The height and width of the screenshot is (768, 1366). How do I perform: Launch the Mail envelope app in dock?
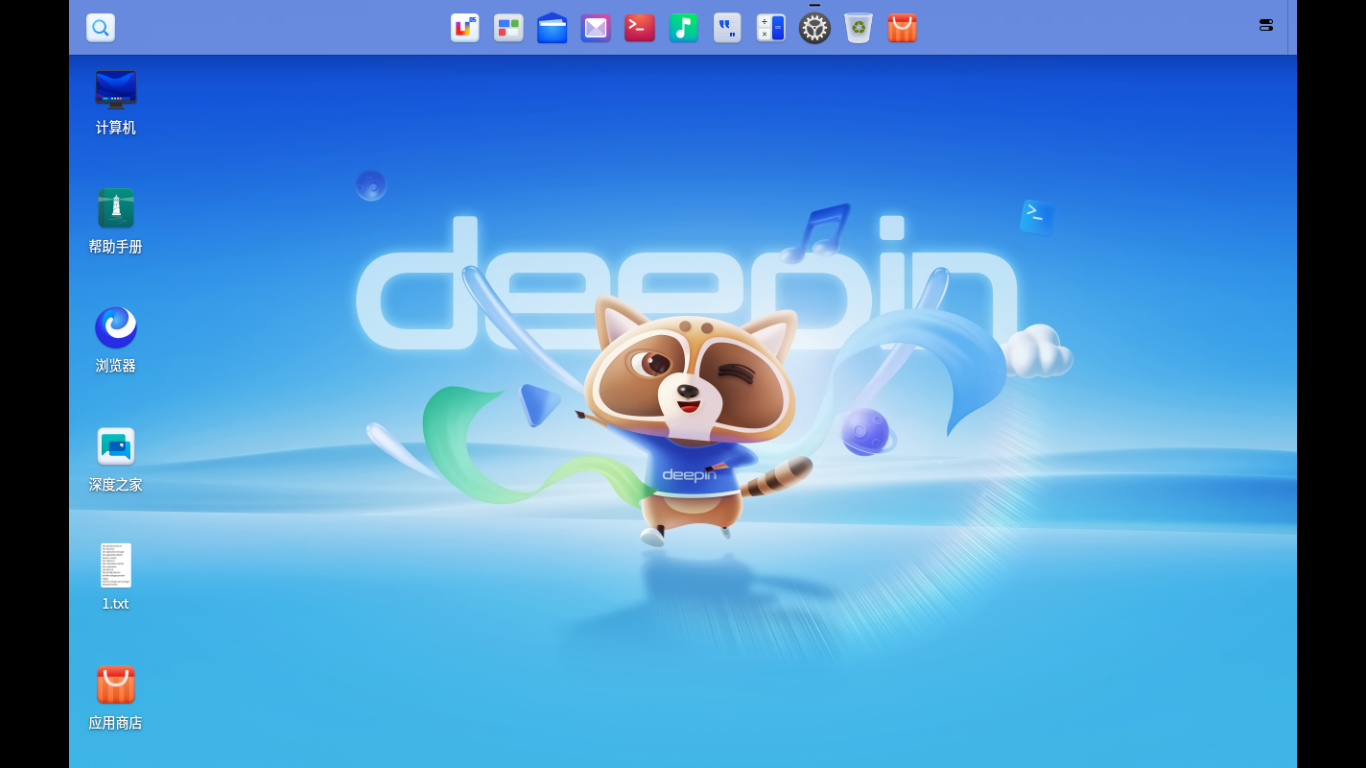tap(596, 27)
